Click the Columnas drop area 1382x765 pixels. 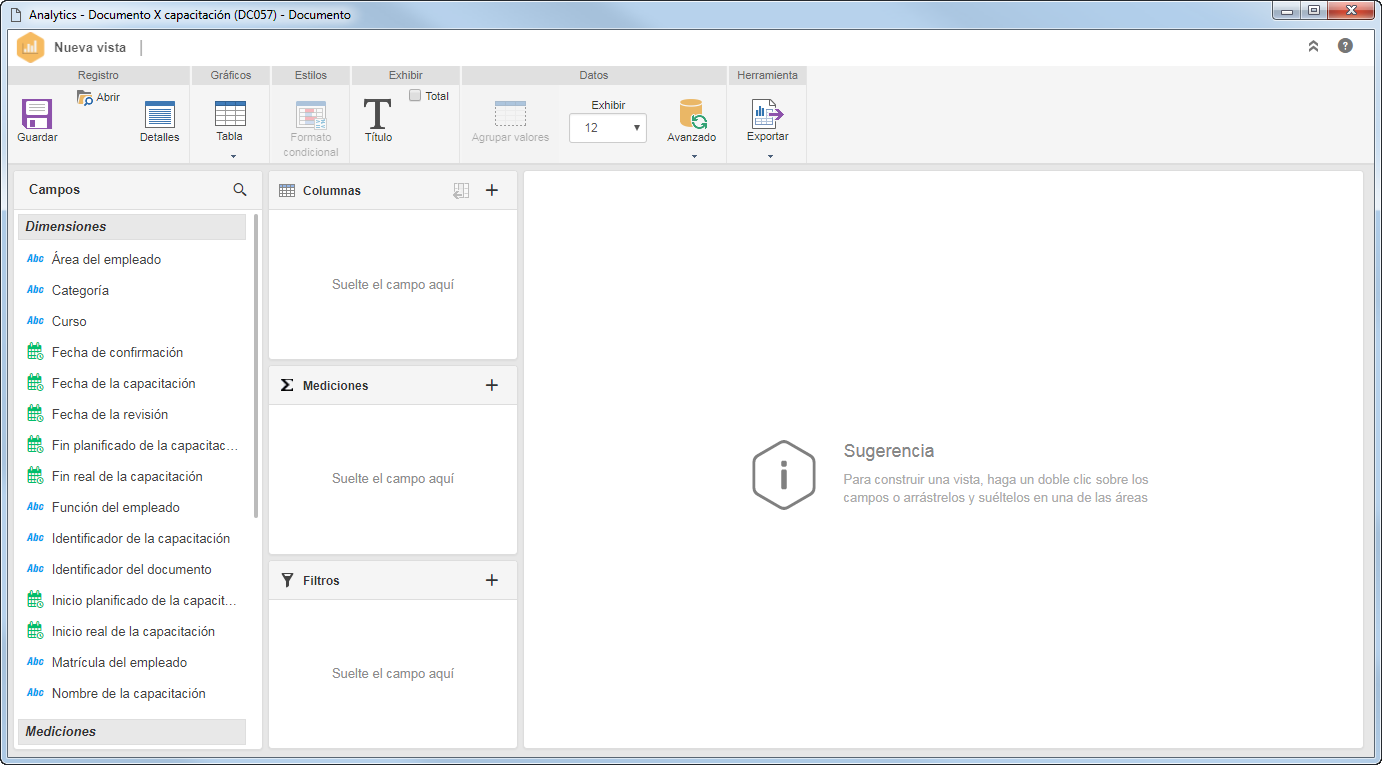pyautogui.click(x=393, y=284)
